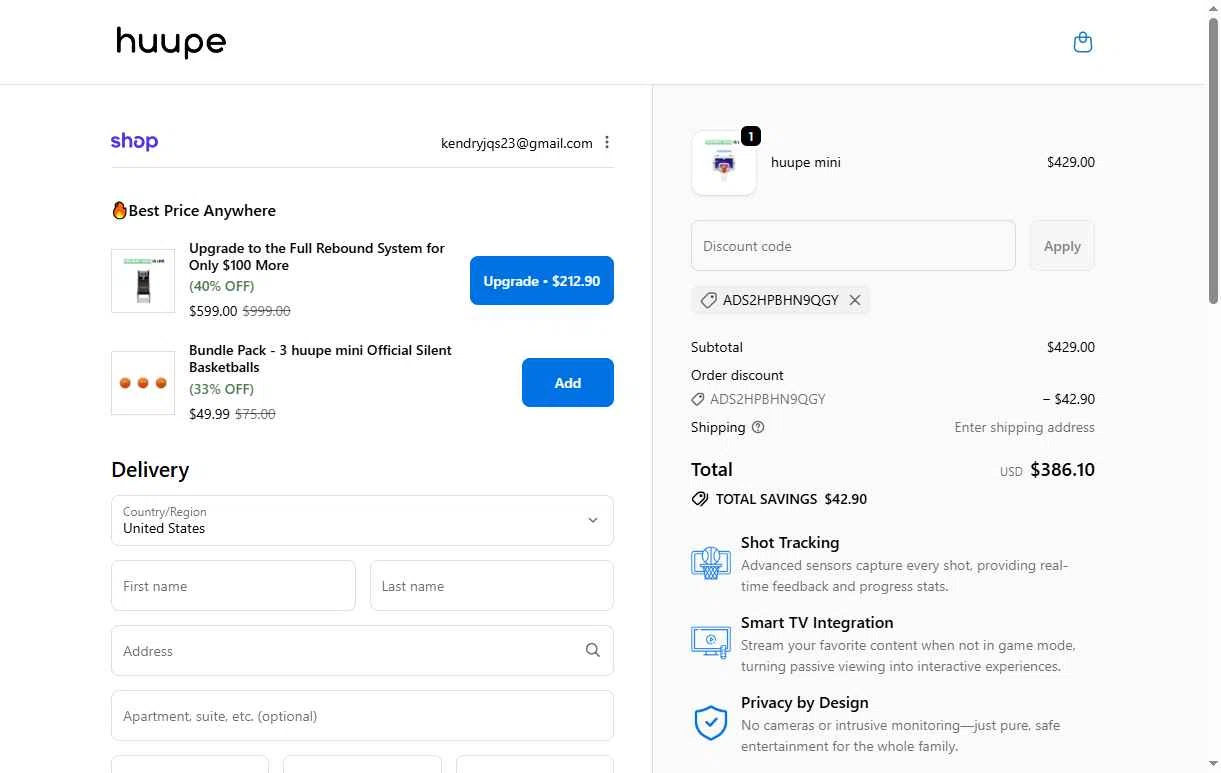Click the shipping info question mark icon
Image resolution: width=1221 pixels, height=773 pixels.
[x=758, y=427]
